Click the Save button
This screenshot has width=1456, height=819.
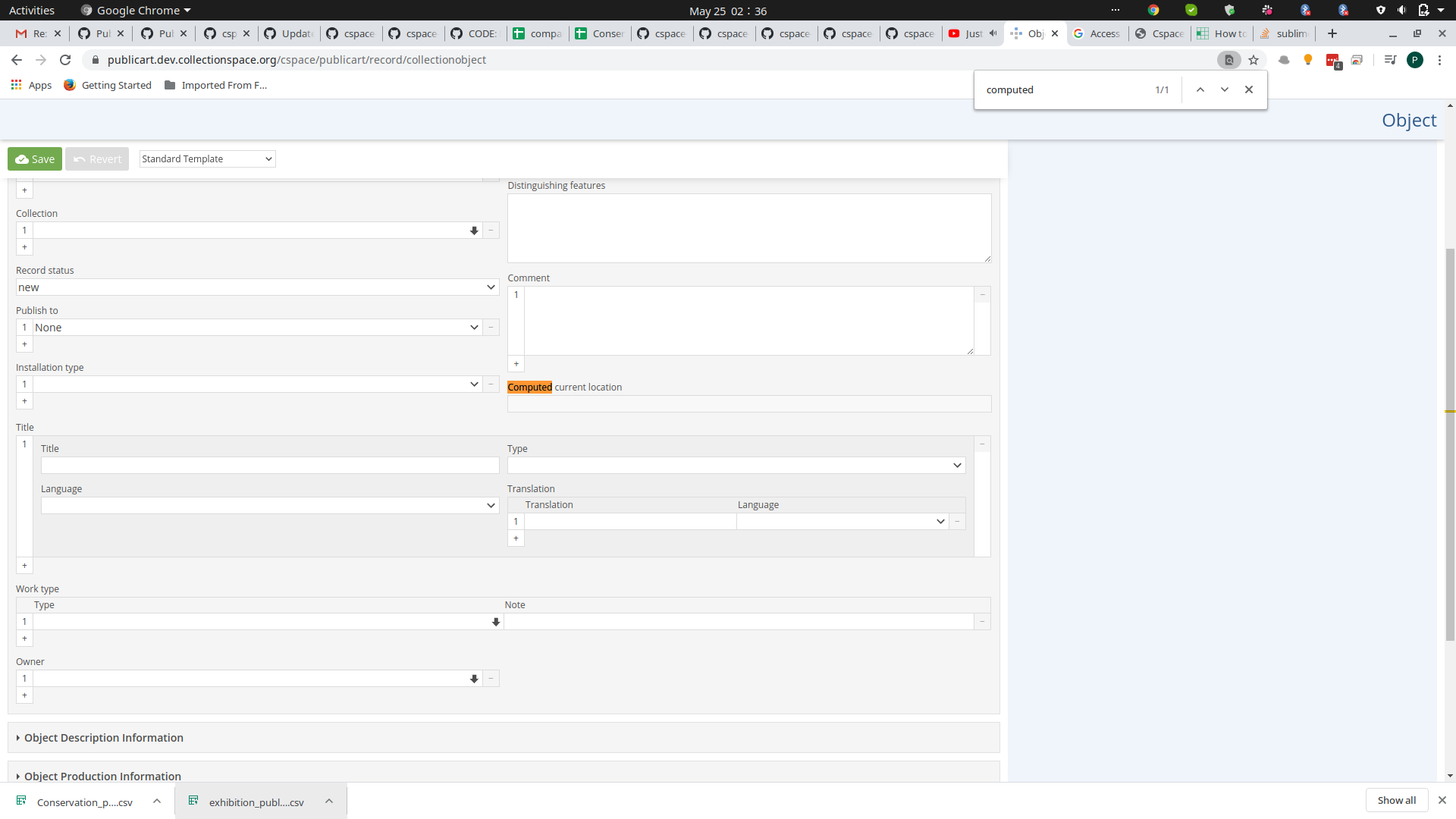[34, 158]
